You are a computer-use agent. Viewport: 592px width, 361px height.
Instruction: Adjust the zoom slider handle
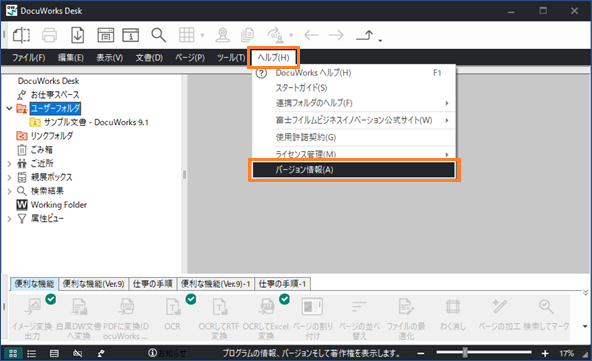tap(465, 353)
